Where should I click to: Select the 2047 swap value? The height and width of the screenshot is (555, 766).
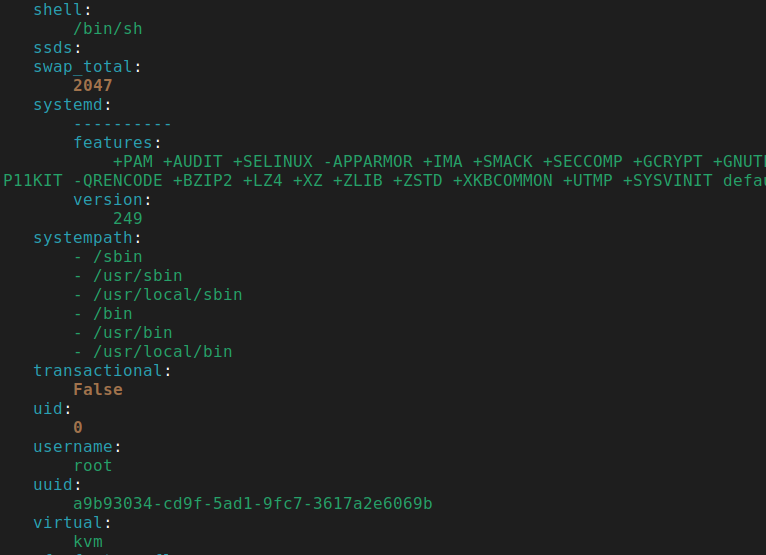(x=92, y=85)
